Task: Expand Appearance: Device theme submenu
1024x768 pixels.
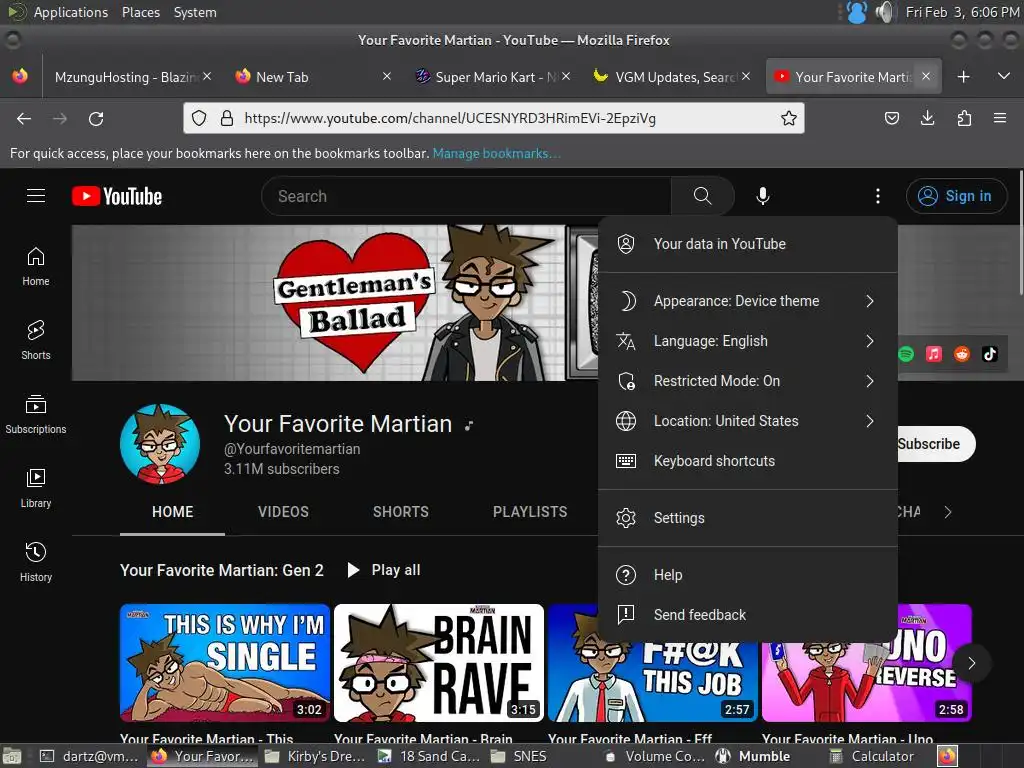Action: [x=748, y=301]
